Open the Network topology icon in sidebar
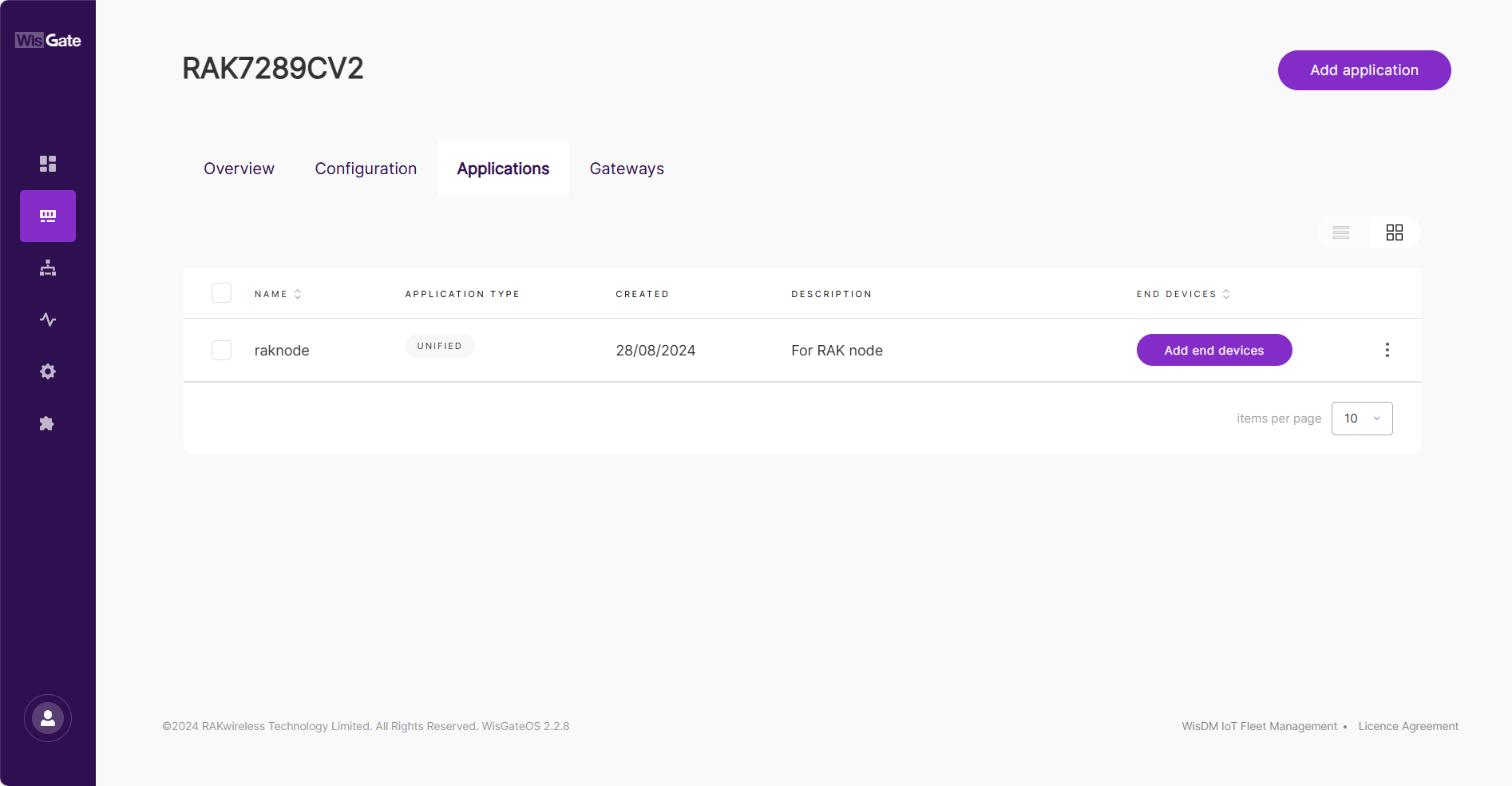 [x=48, y=268]
